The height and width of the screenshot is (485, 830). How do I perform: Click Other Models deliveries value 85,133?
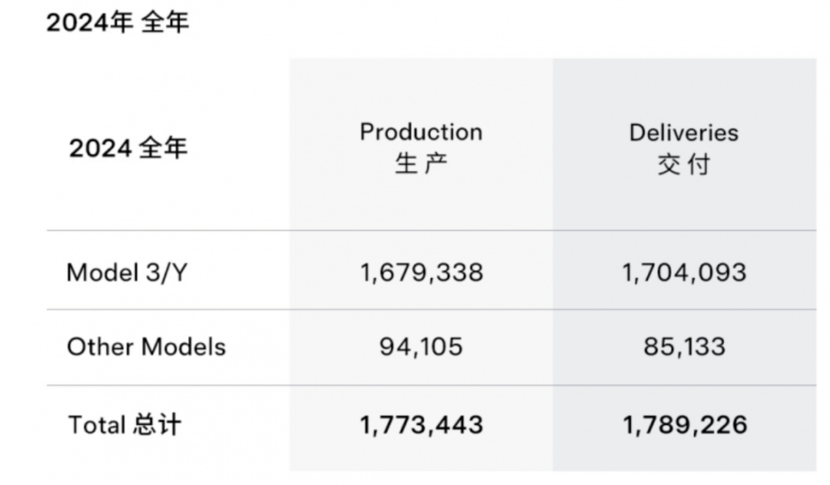pos(684,347)
